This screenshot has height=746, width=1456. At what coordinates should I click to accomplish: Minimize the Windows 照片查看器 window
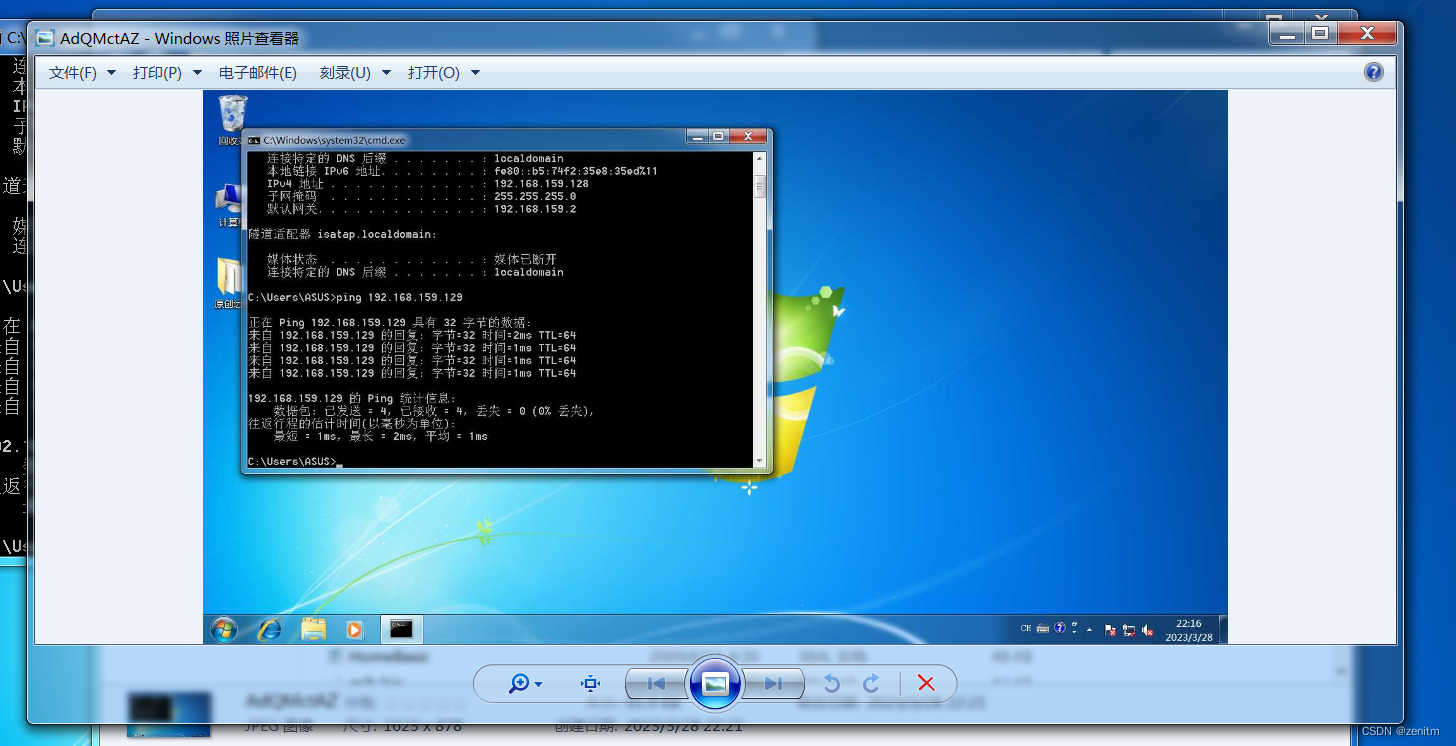(1286, 33)
